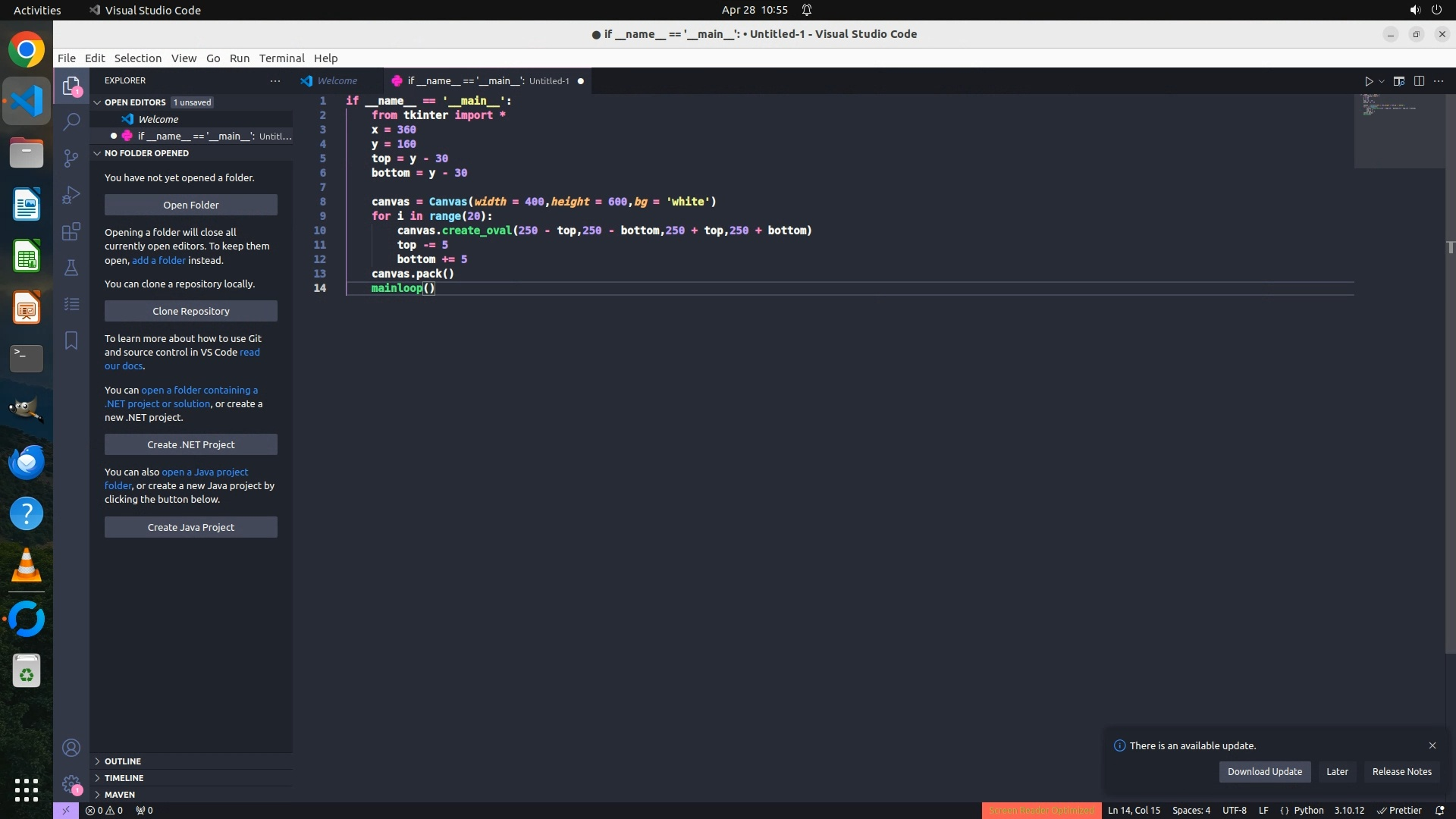Image resolution: width=1456 pixels, height=819 pixels.
Task: Open the Source Control view
Action: [x=71, y=158]
